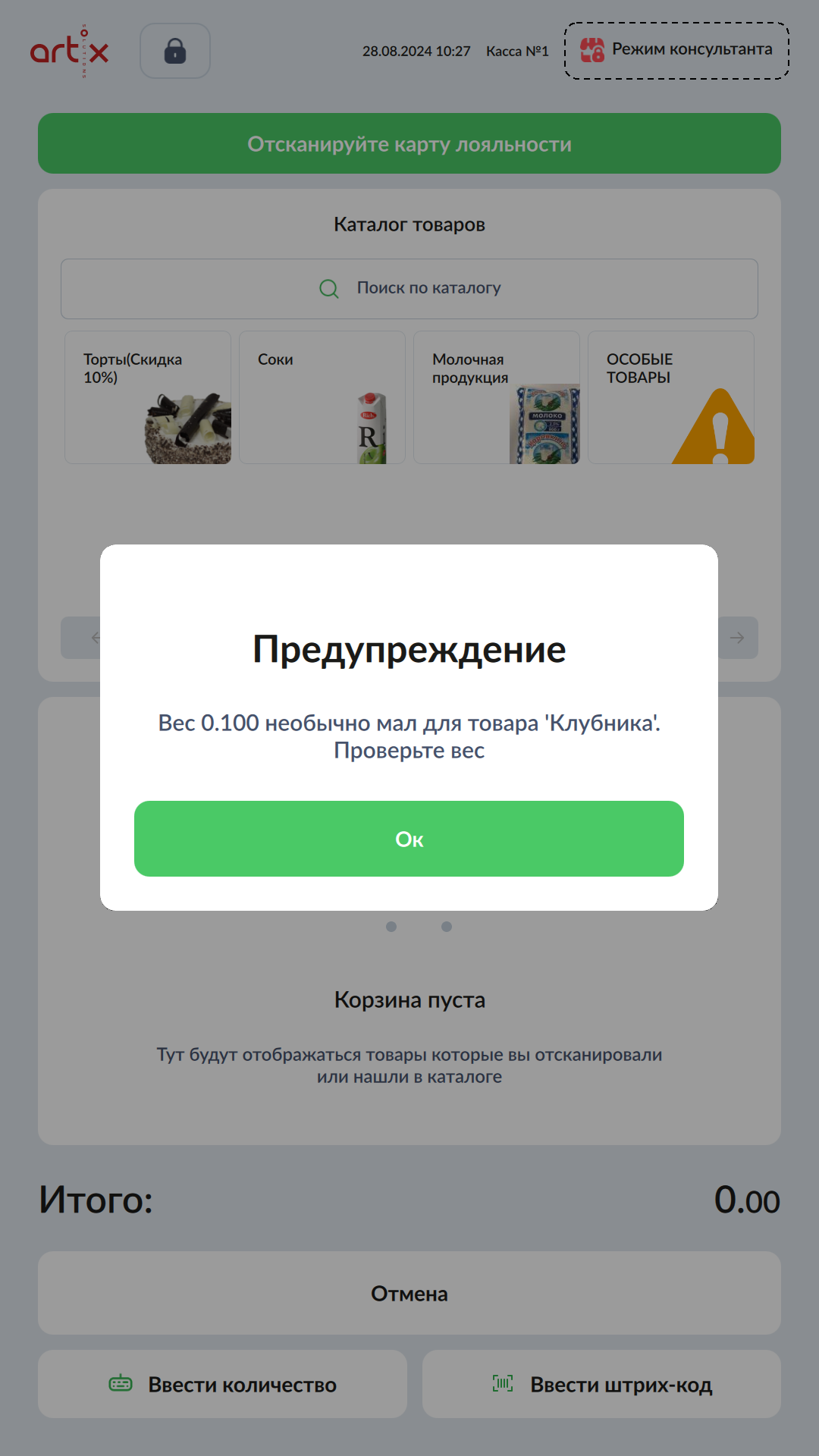The height and width of the screenshot is (1456, 819).
Task: Click the barcode icon on Ввести штрих-код
Action: tap(503, 1384)
